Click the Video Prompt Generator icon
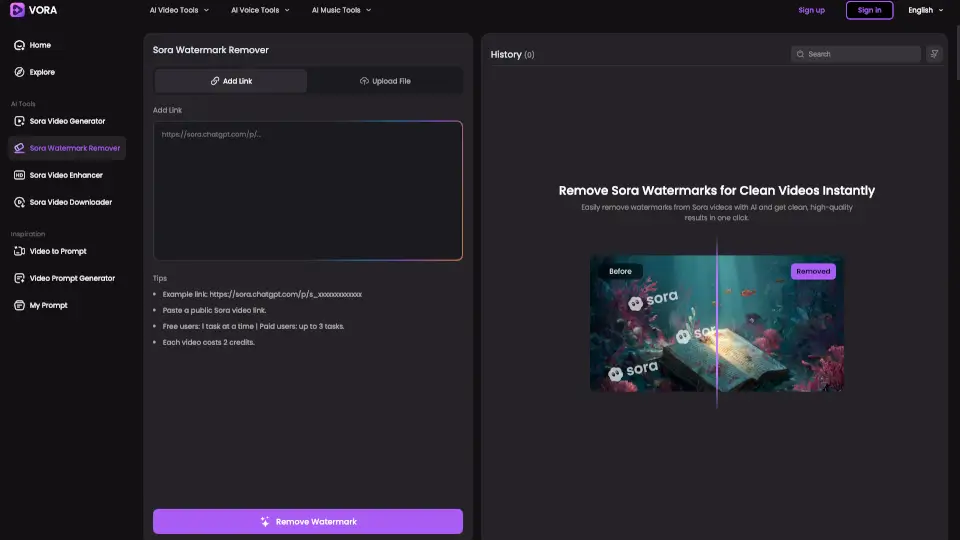This screenshot has height=540, width=960. click(x=19, y=278)
